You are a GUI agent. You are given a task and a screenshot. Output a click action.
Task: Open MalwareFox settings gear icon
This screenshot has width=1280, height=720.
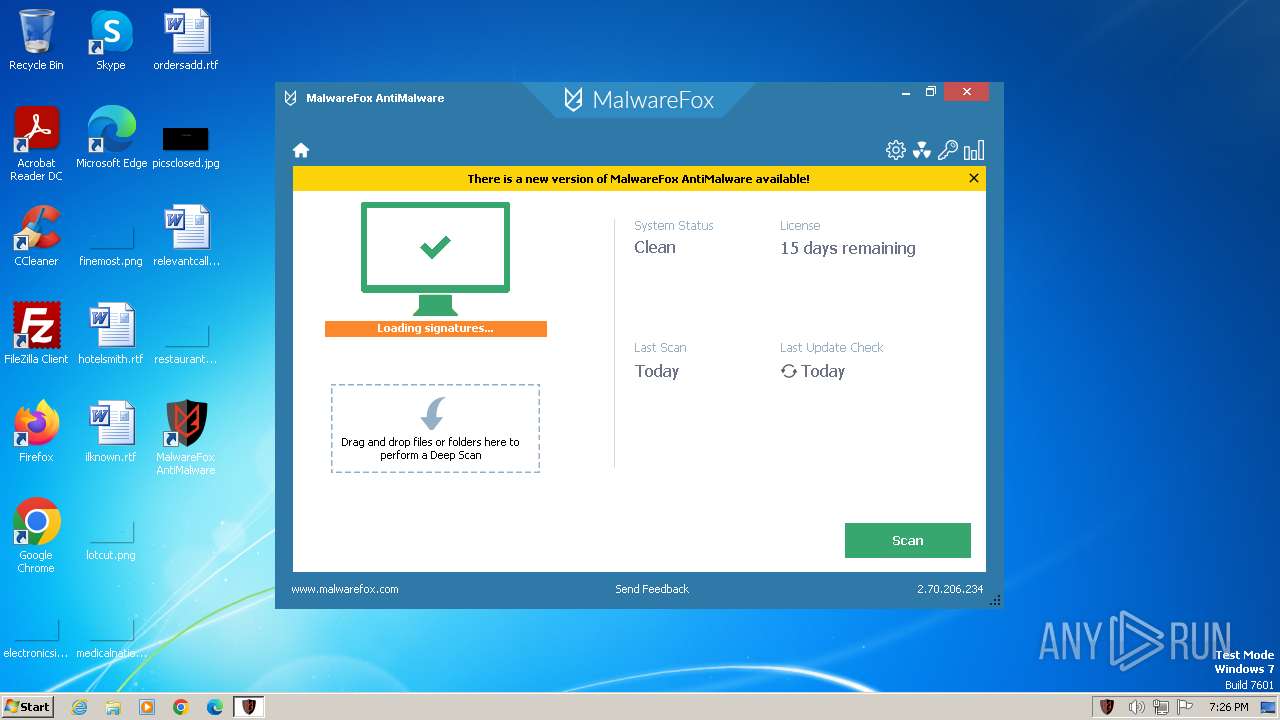(896, 150)
